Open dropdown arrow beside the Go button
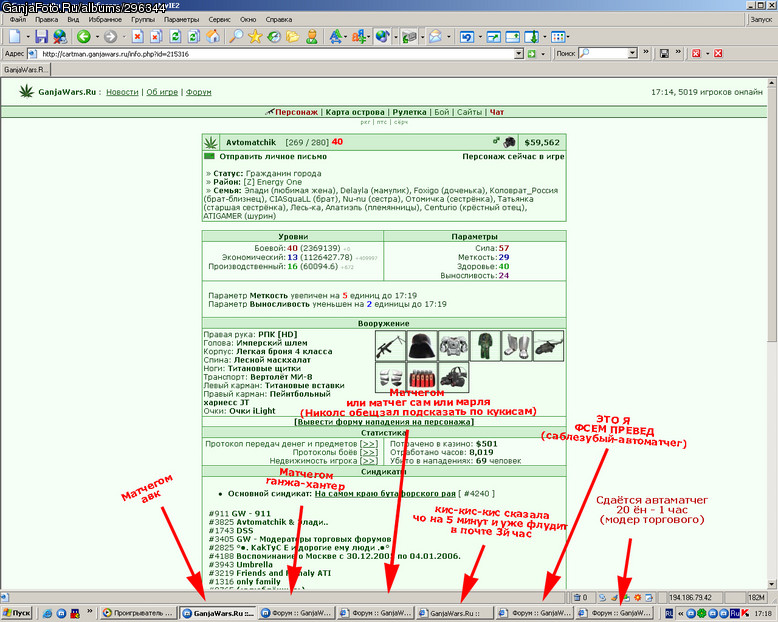778x622 pixels. coord(543,54)
